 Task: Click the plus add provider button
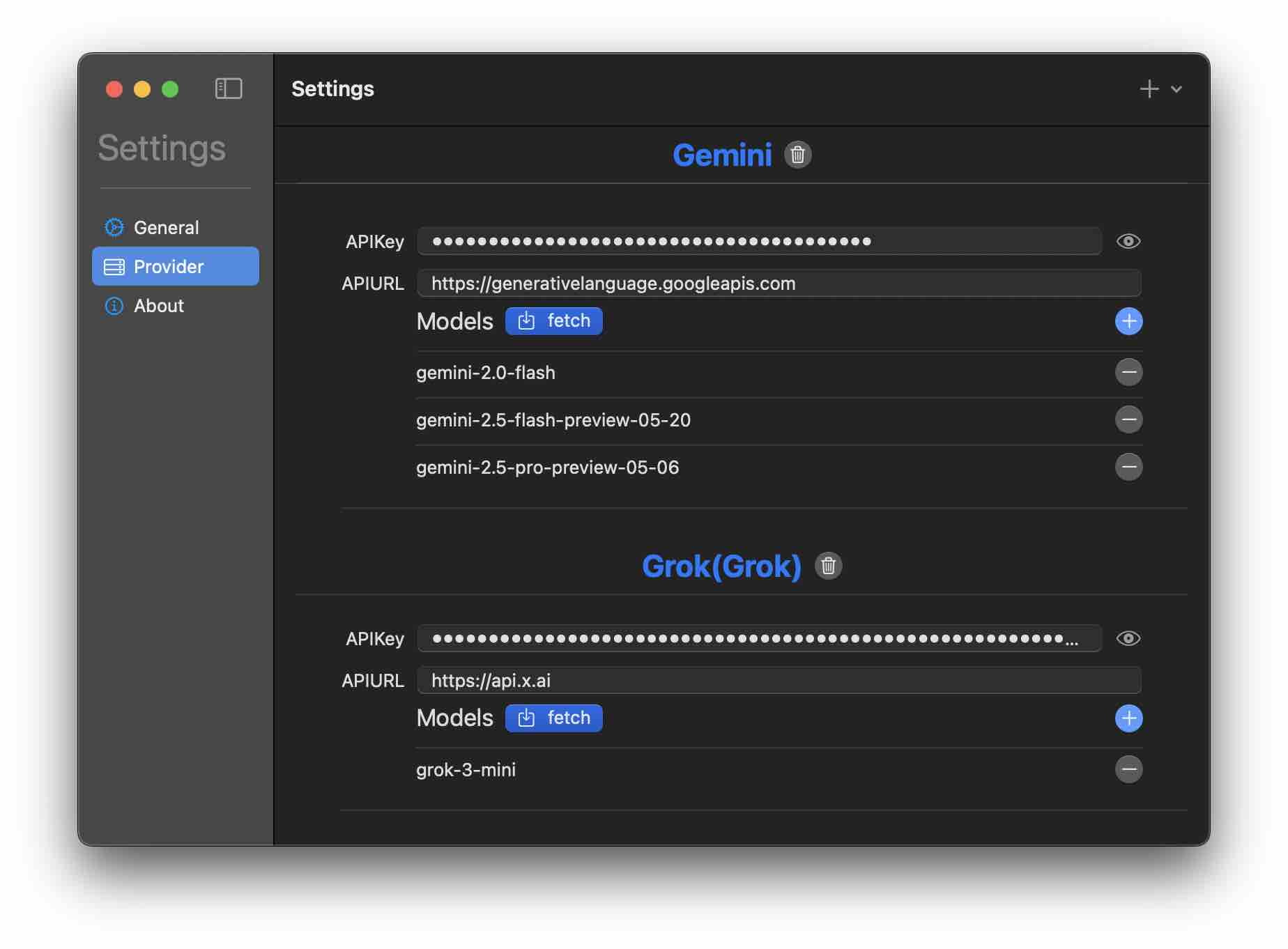pos(1149,89)
